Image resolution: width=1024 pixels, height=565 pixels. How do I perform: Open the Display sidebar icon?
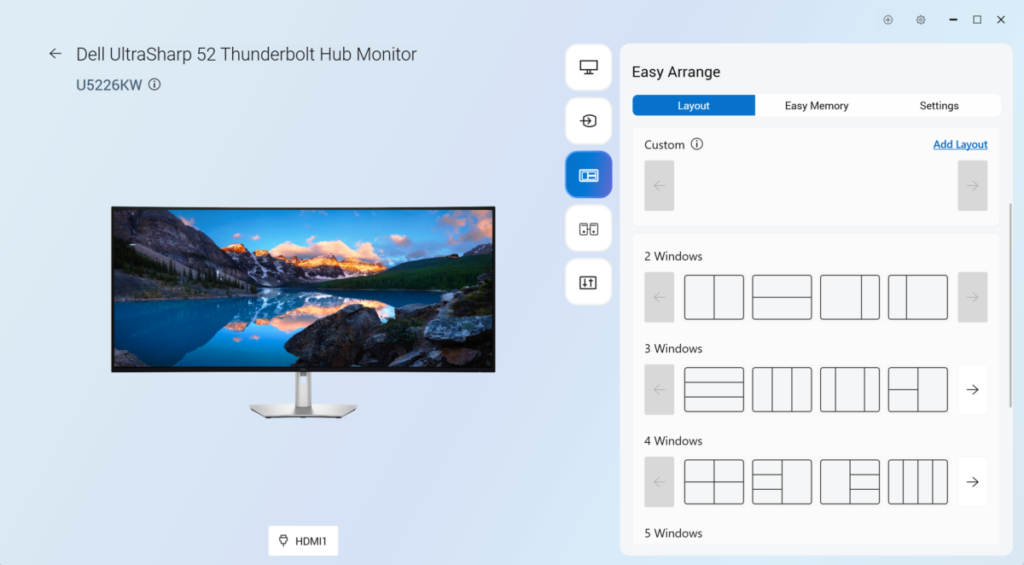[588, 67]
